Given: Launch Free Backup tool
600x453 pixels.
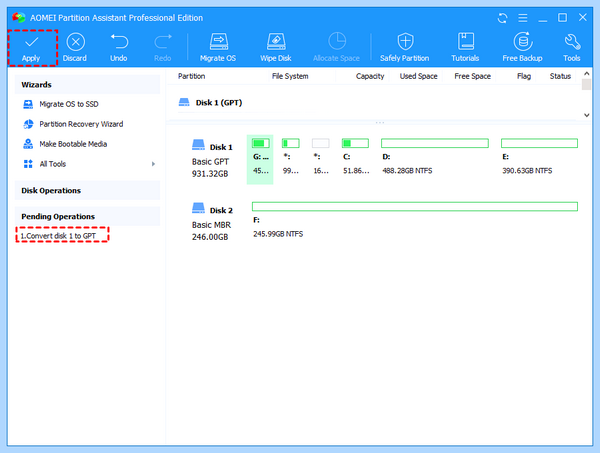Looking at the screenshot, I should coord(522,48).
